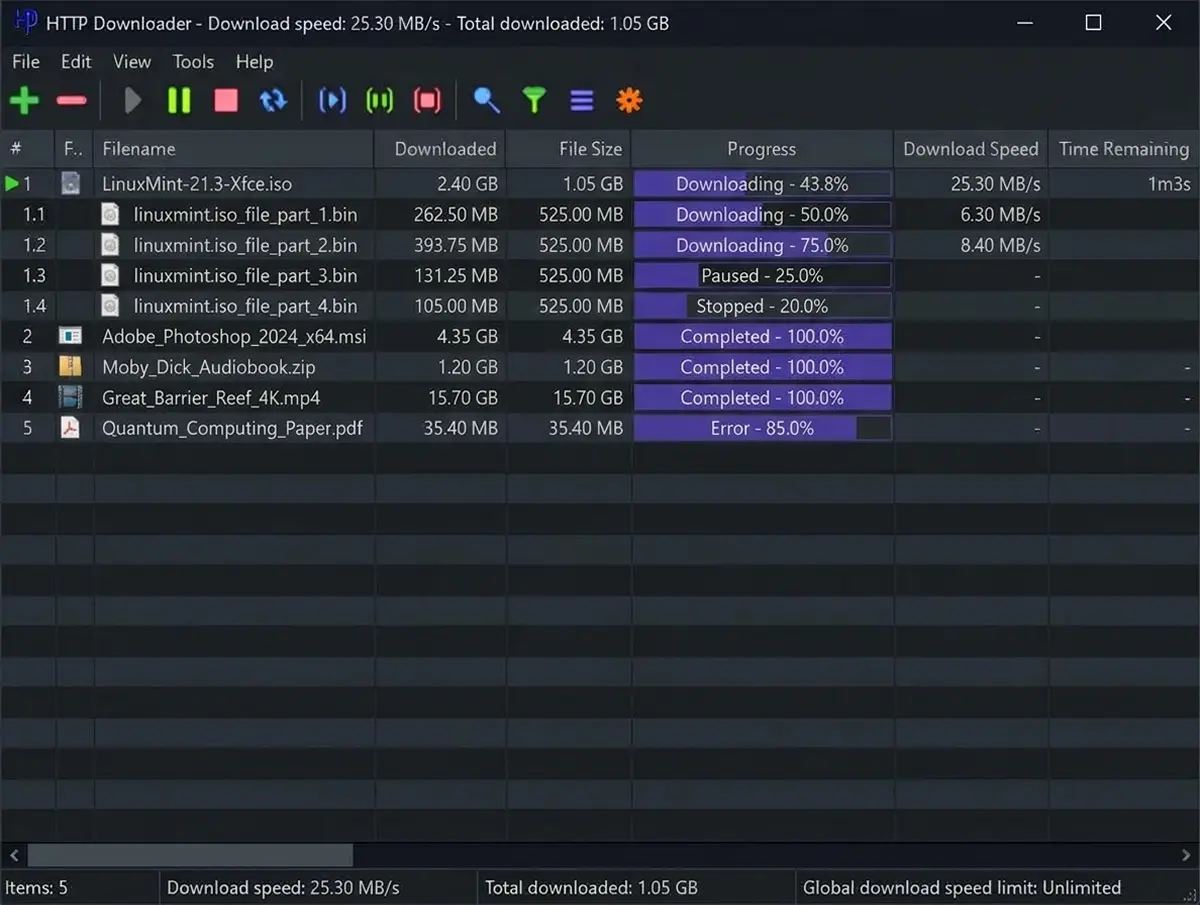Click the PDF icon of Quantum_Computing_Paper.pdf

[70, 429]
